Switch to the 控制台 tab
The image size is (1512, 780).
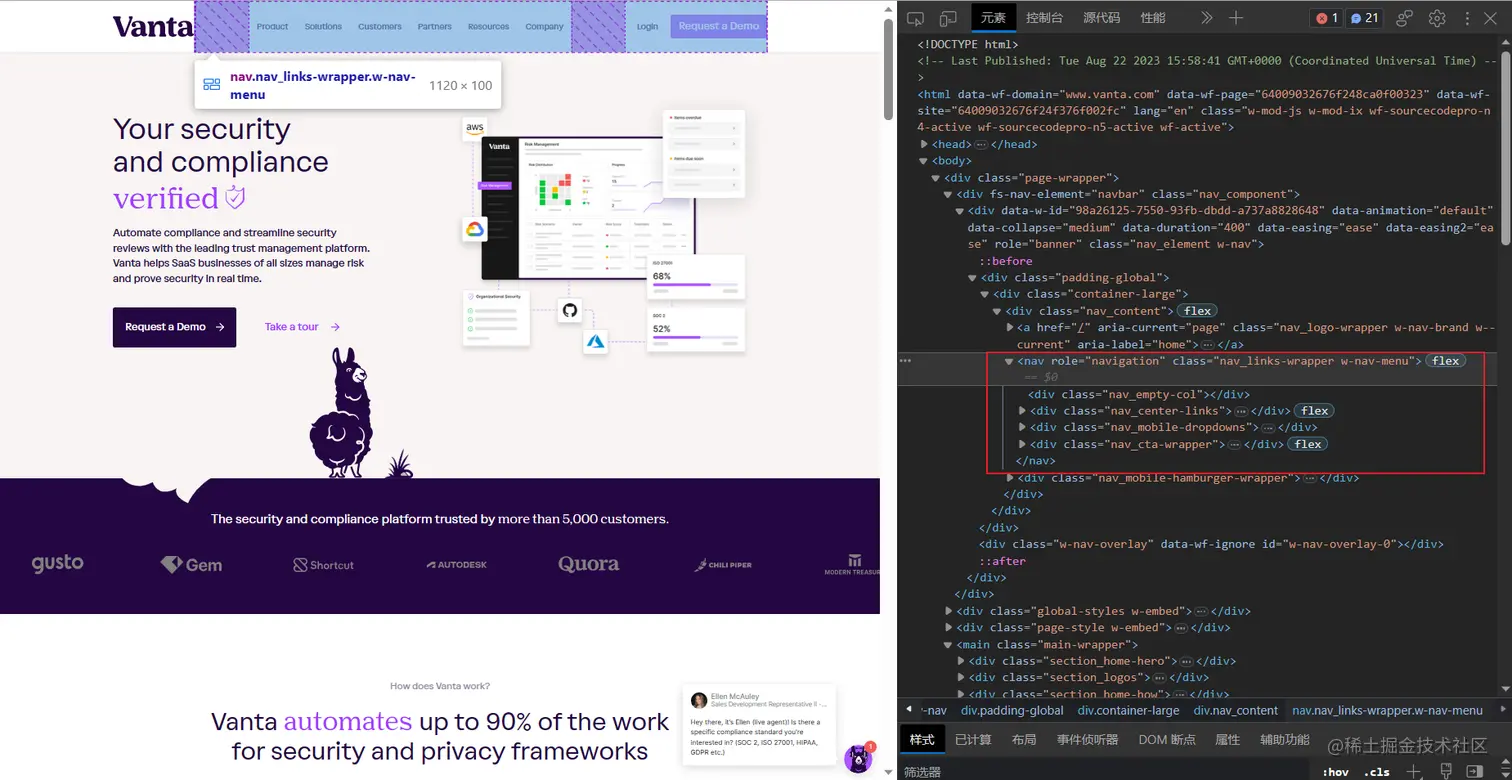point(1044,17)
